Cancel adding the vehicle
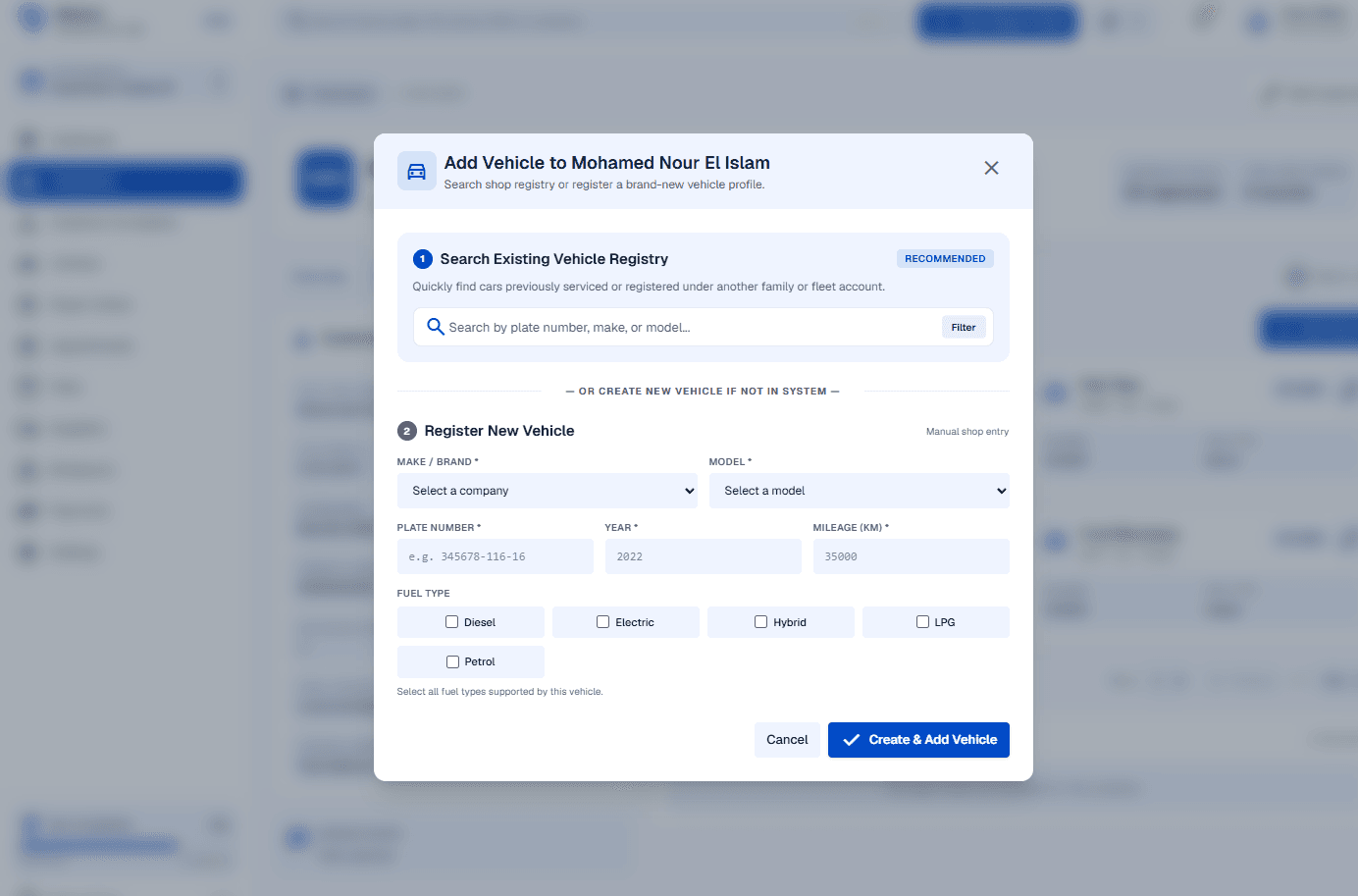 (x=787, y=740)
